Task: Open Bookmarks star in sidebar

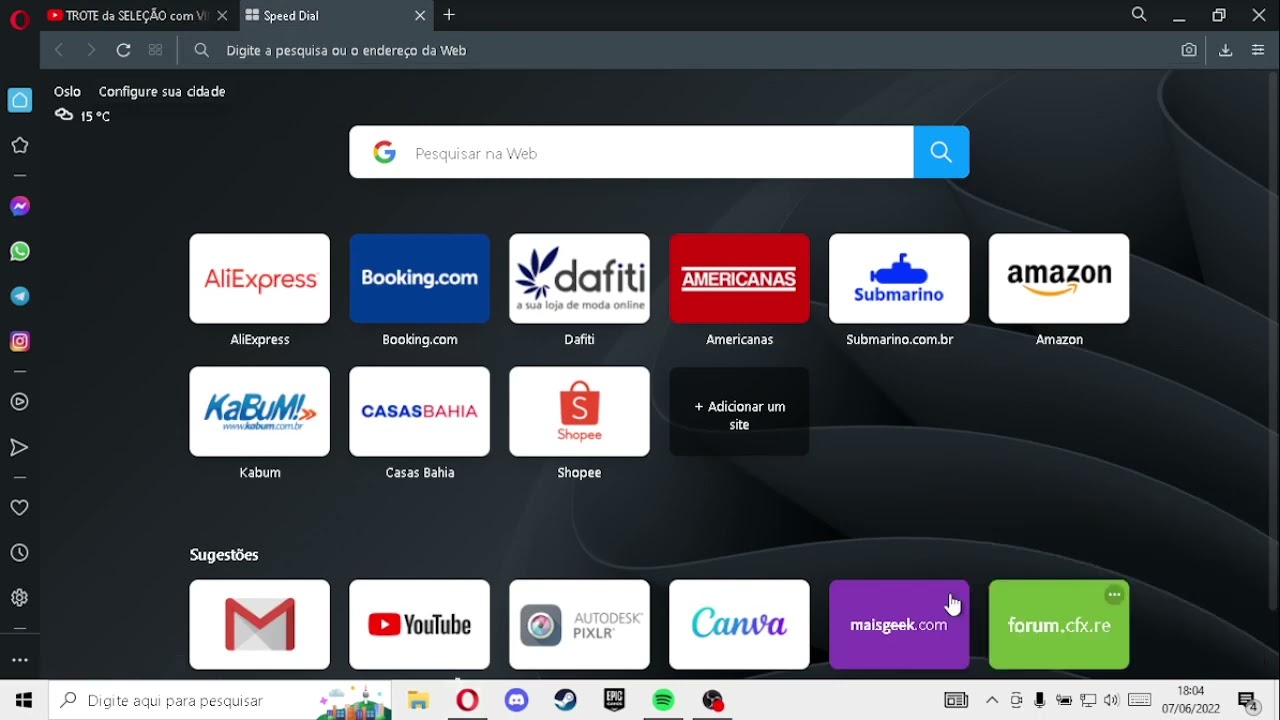Action: [19, 146]
